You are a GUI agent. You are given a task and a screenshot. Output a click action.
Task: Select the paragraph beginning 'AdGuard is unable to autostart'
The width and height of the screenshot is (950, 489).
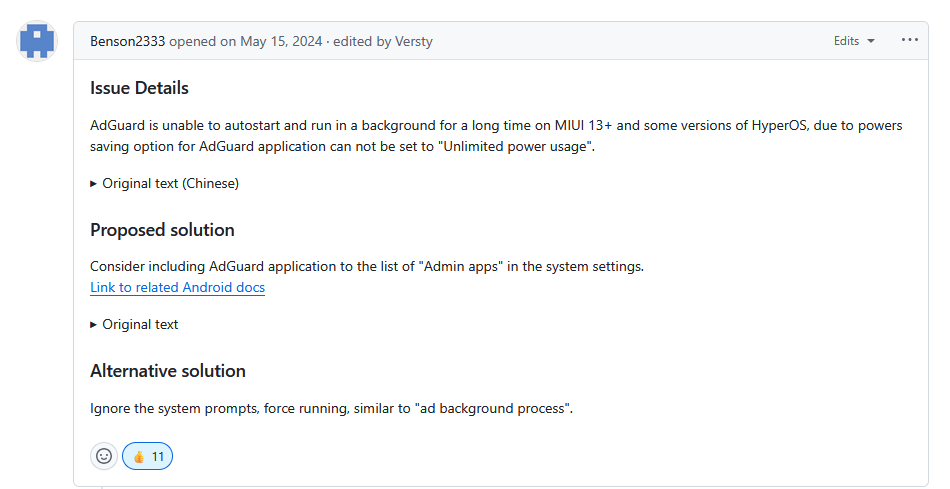(496, 136)
